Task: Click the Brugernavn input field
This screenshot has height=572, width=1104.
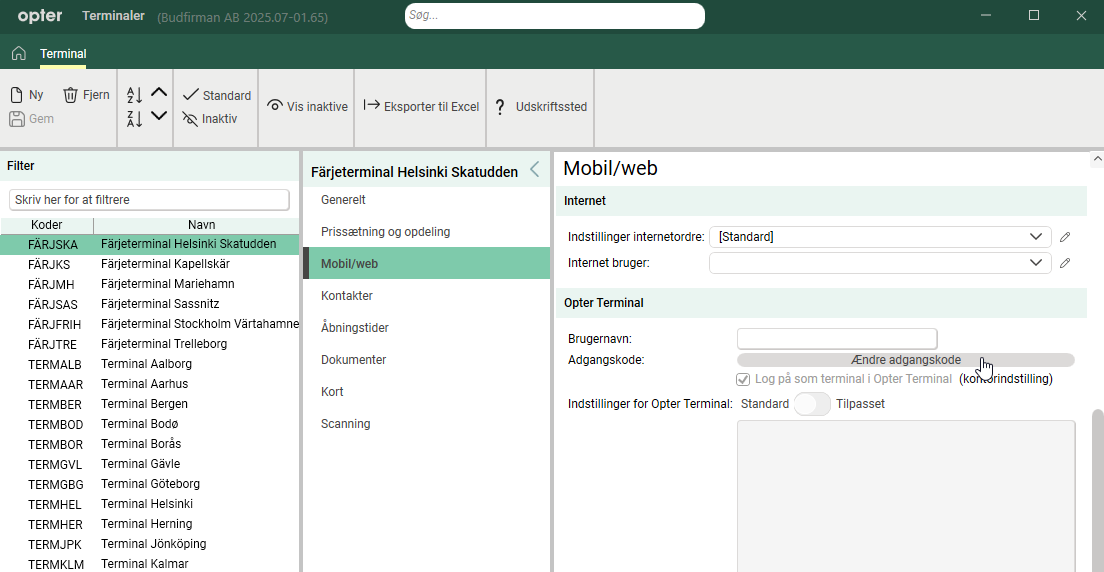Action: [x=836, y=339]
